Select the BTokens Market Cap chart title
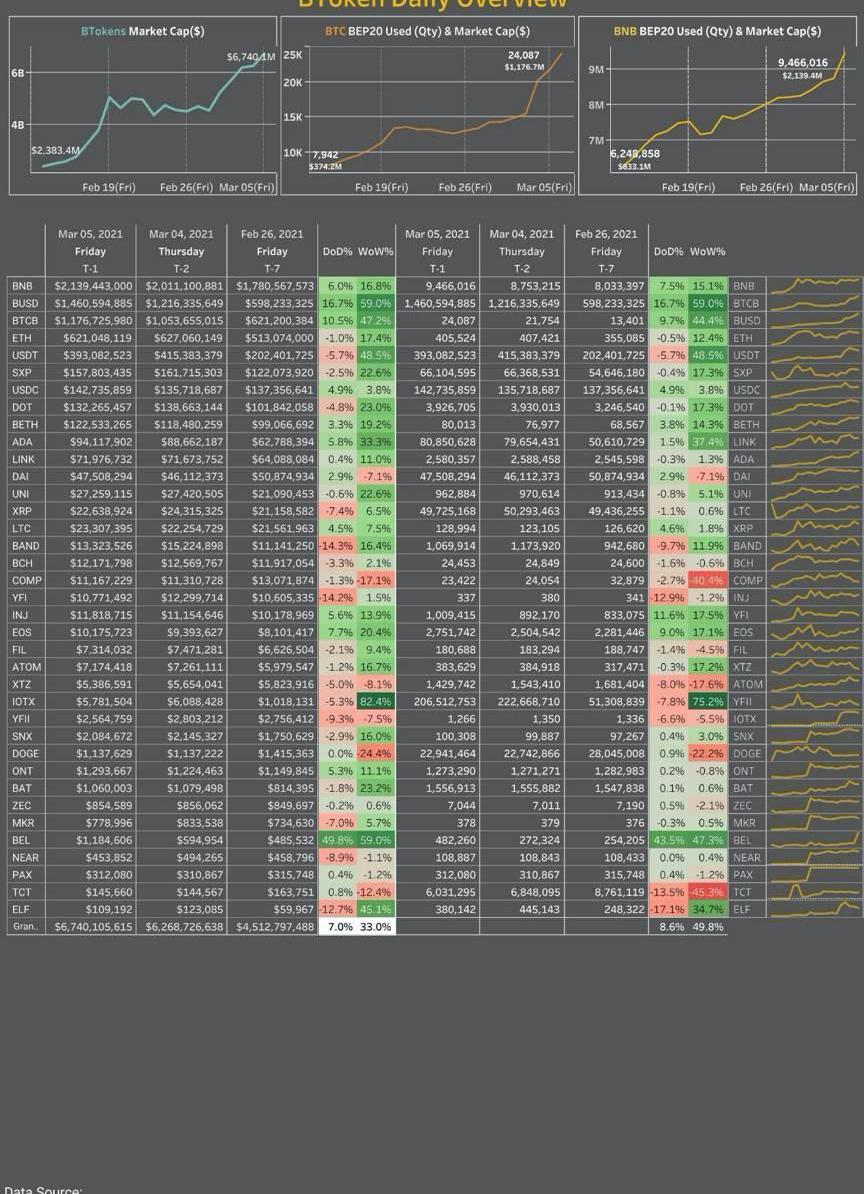 coord(142,31)
